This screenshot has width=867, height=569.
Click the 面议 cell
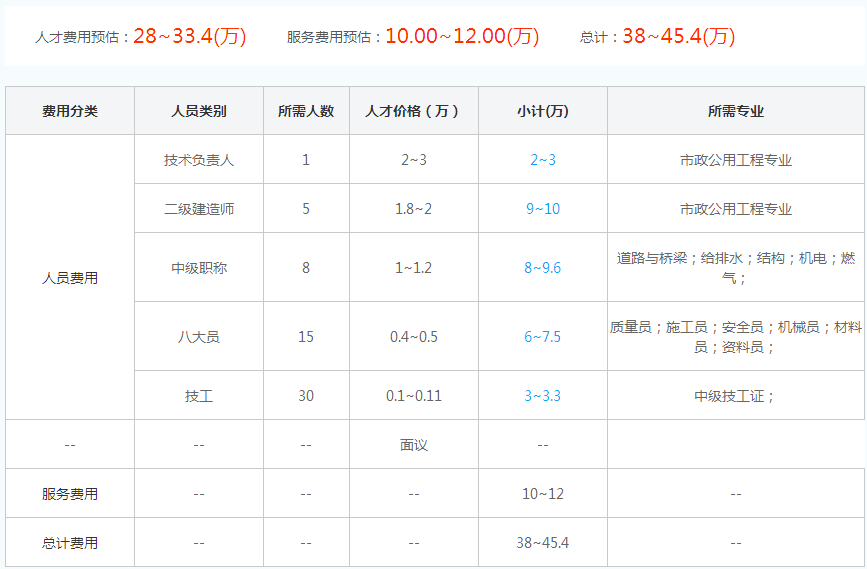coord(414,444)
